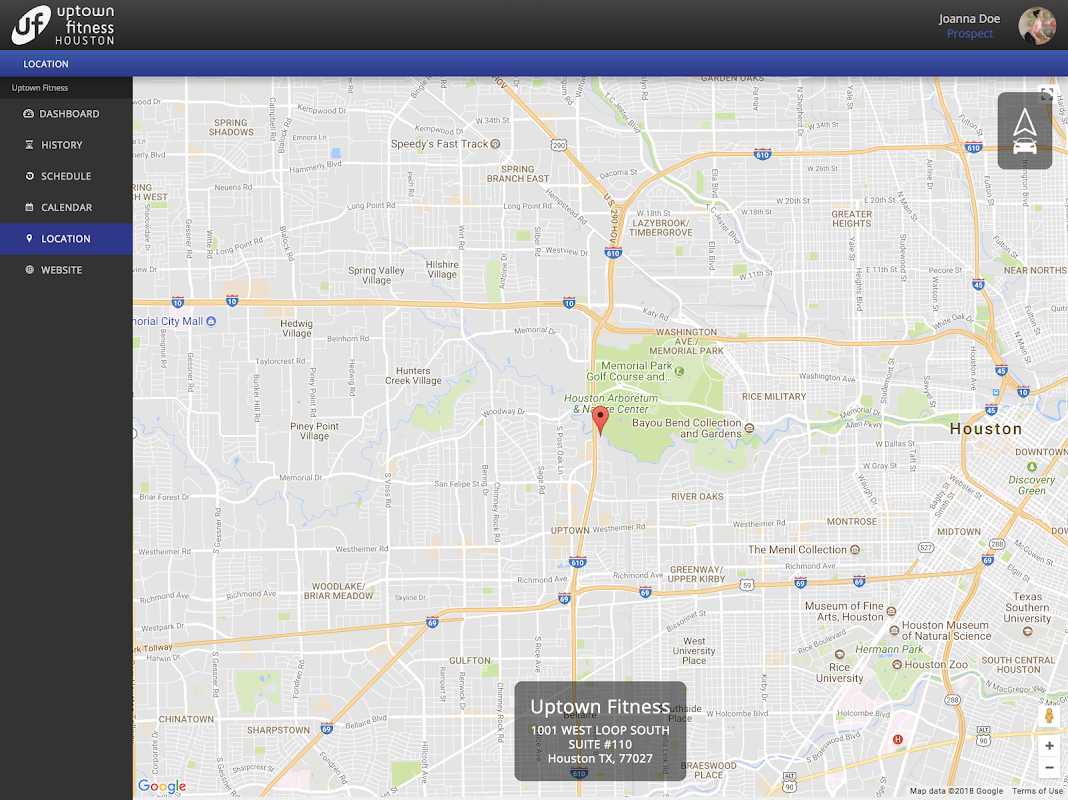Go to the Schedule page

[66, 176]
